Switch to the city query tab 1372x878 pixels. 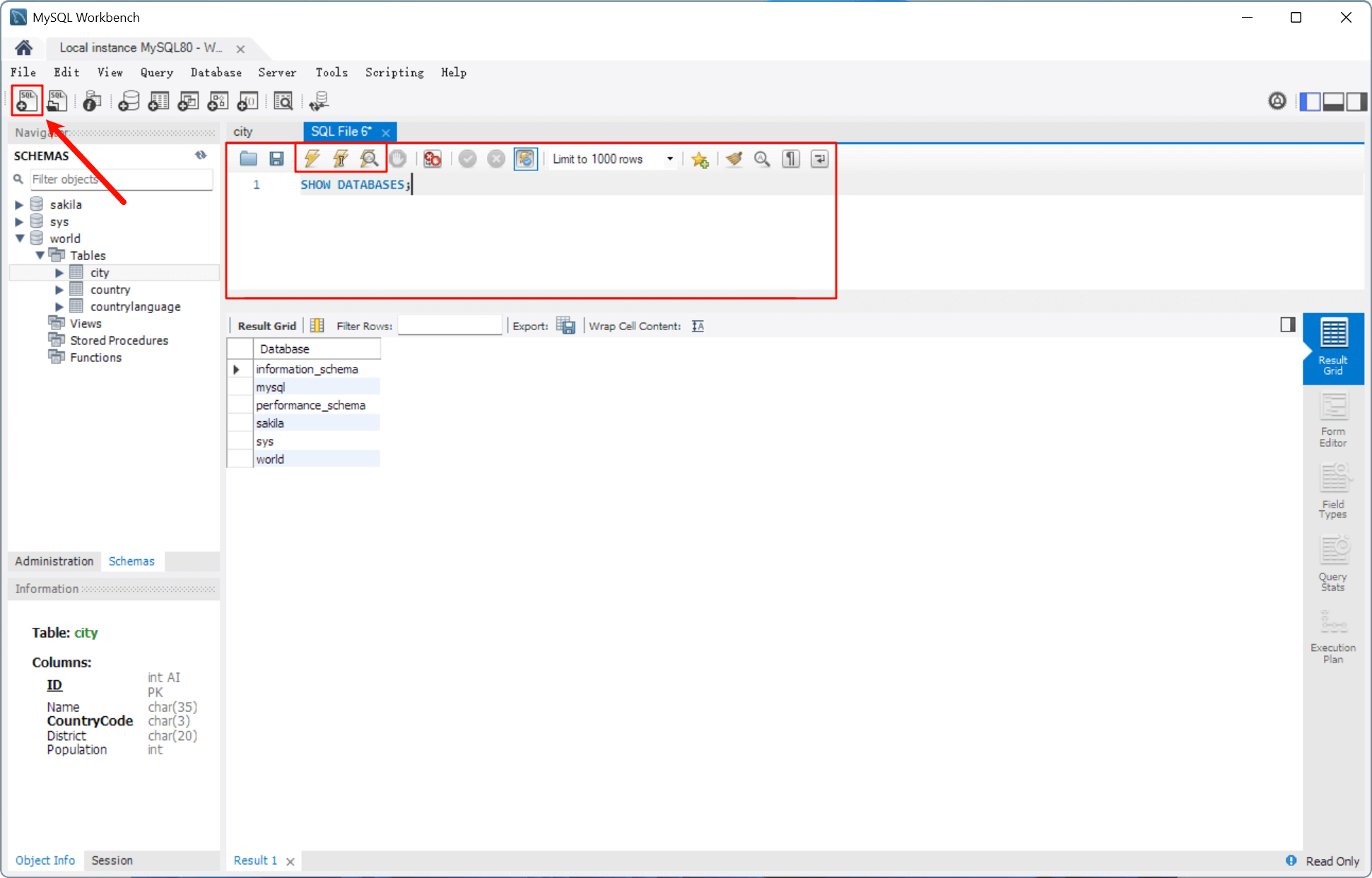point(243,131)
